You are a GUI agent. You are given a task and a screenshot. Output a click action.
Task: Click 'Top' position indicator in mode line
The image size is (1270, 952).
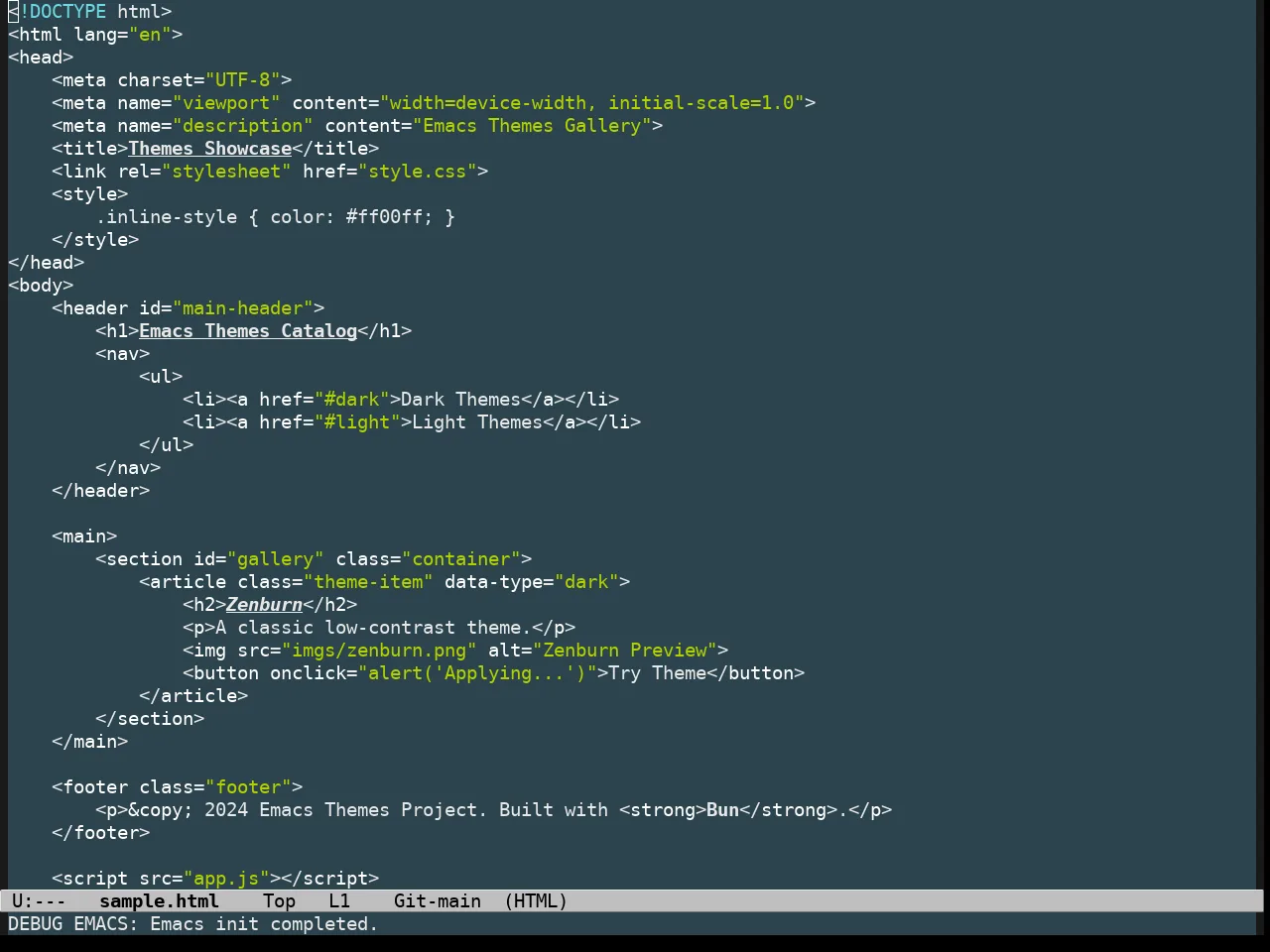(x=279, y=901)
